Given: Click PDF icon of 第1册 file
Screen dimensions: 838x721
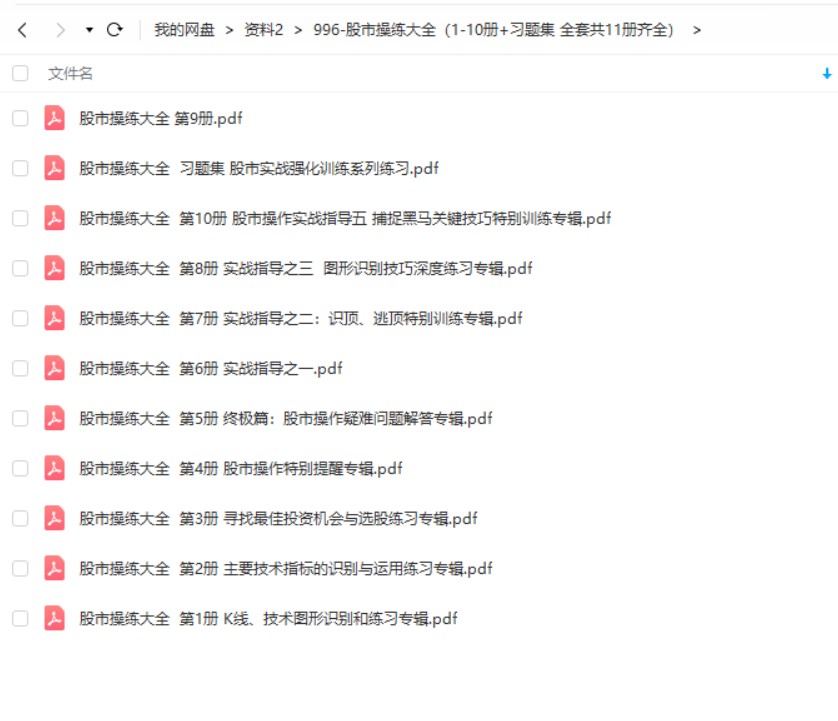Looking at the screenshot, I should pos(55,618).
